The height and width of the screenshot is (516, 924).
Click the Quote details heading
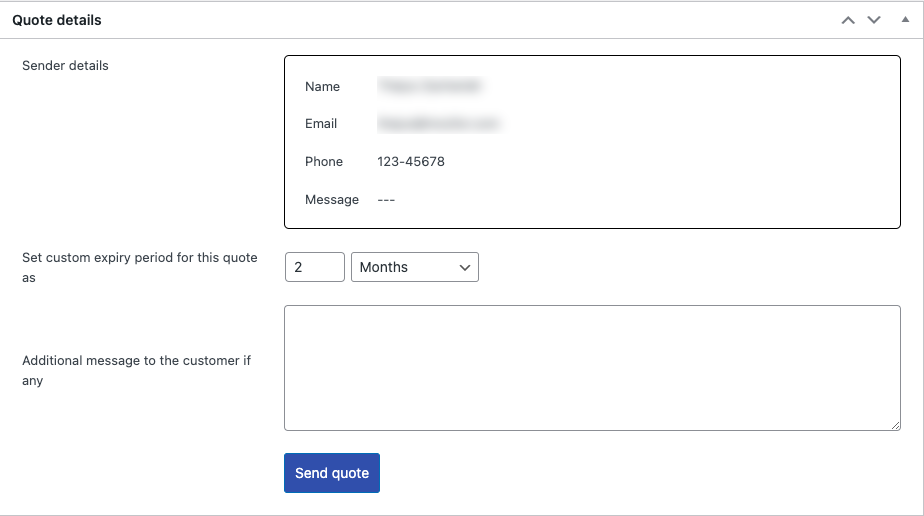coord(57,20)
